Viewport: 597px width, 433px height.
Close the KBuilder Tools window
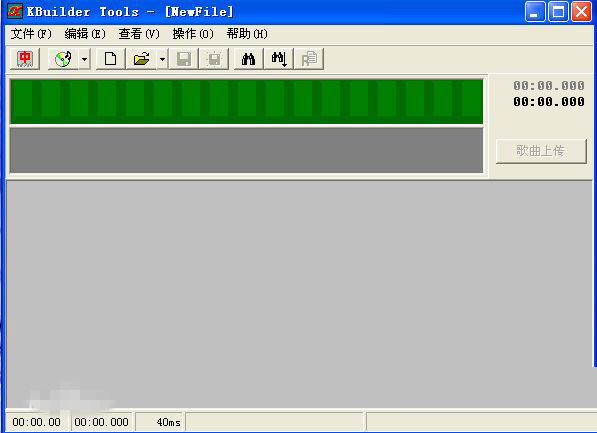(581, 11)
